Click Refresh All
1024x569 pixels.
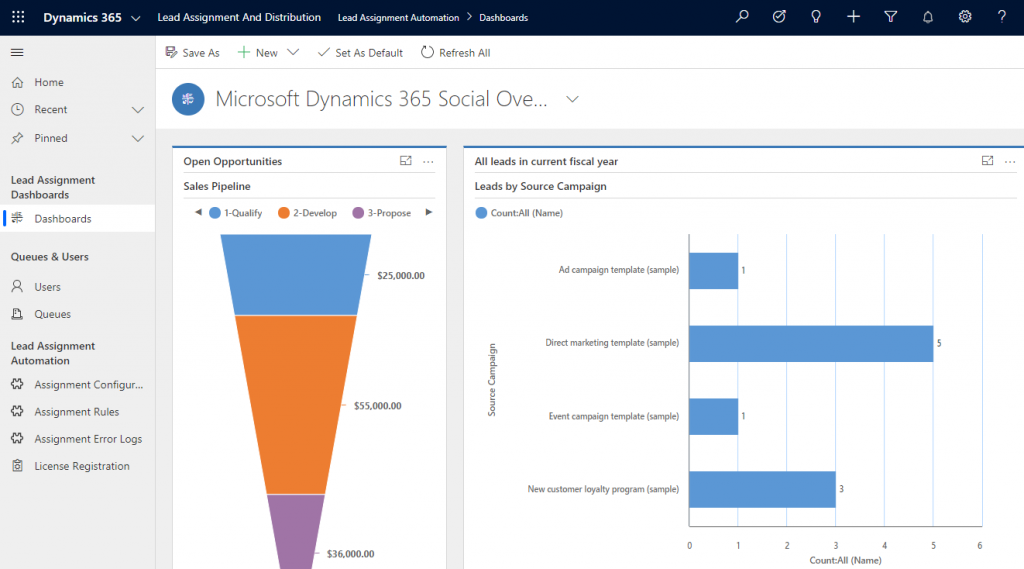(455, 52)
